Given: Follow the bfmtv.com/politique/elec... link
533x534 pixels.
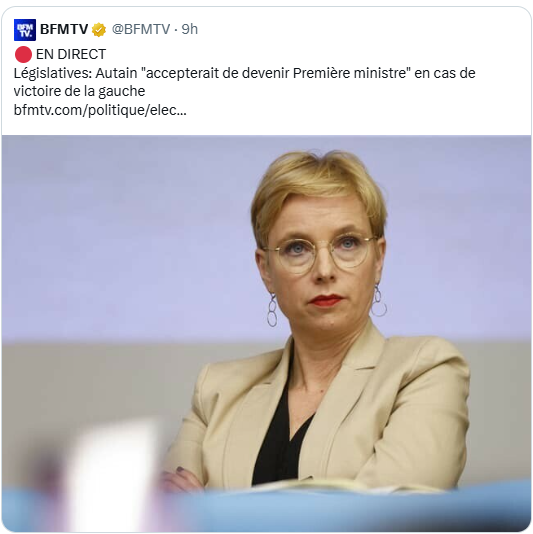Looking at the screenshot, I should (x=100, y=110).
